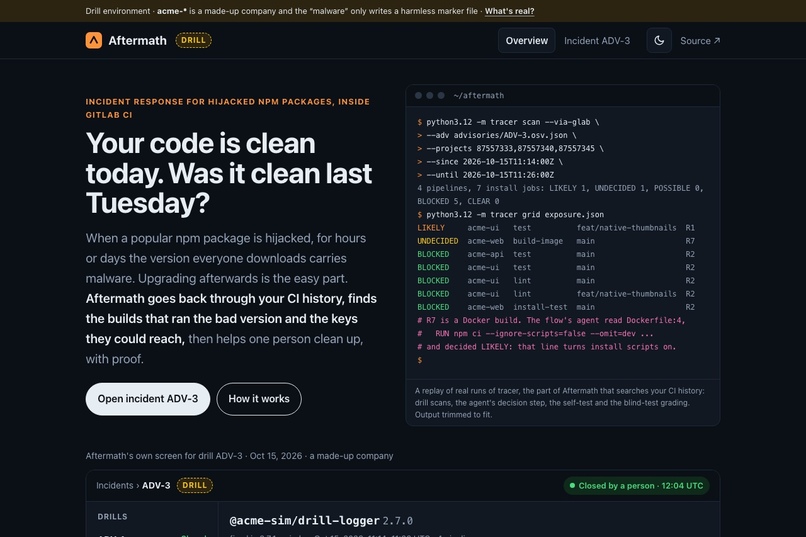Image resolution: width=806 pixels, height=537 pixels.
Task: Click "Aftermath's own screen for drill ADV-3" caption
Action: coord(239,456)
